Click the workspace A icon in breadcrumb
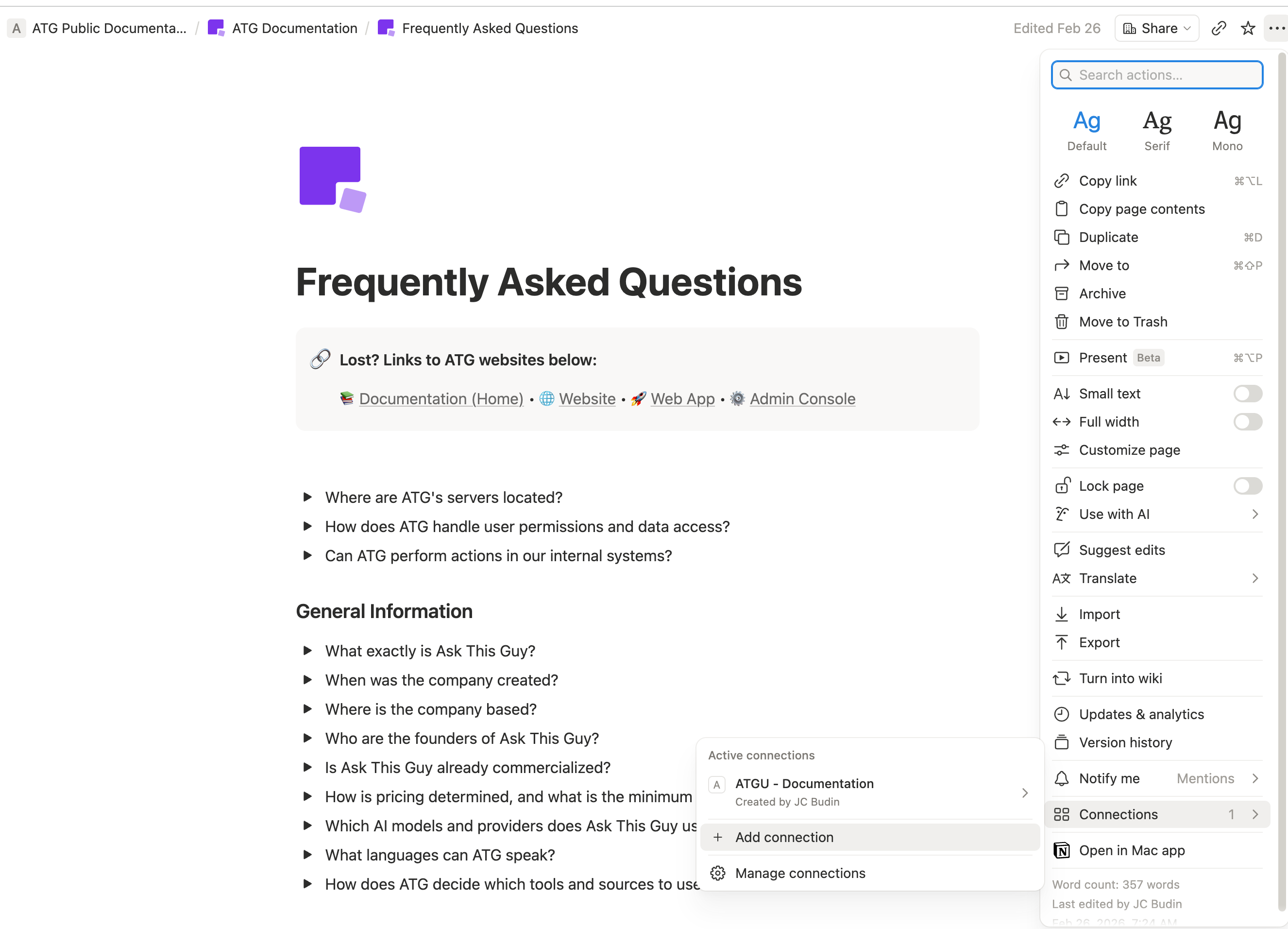This screenshot has width=1288, height=929. [x=17, y=28]
